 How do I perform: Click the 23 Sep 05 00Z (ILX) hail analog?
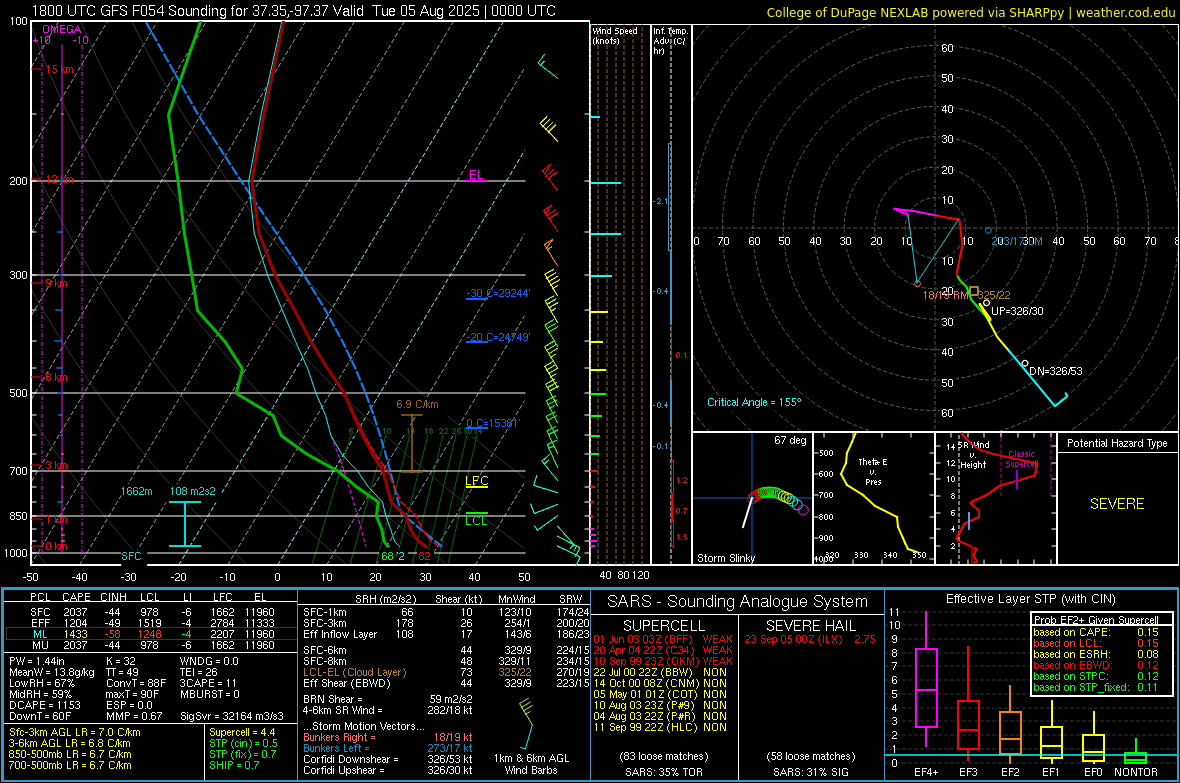(x=810, y=639)
